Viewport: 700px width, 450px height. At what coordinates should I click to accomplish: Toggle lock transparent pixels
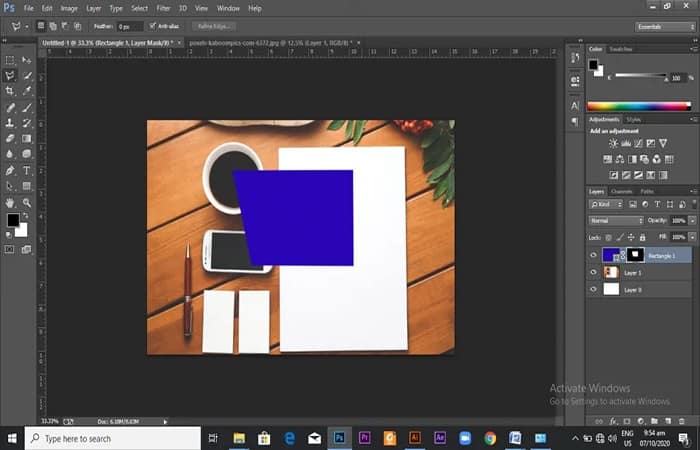click(608, 238)
